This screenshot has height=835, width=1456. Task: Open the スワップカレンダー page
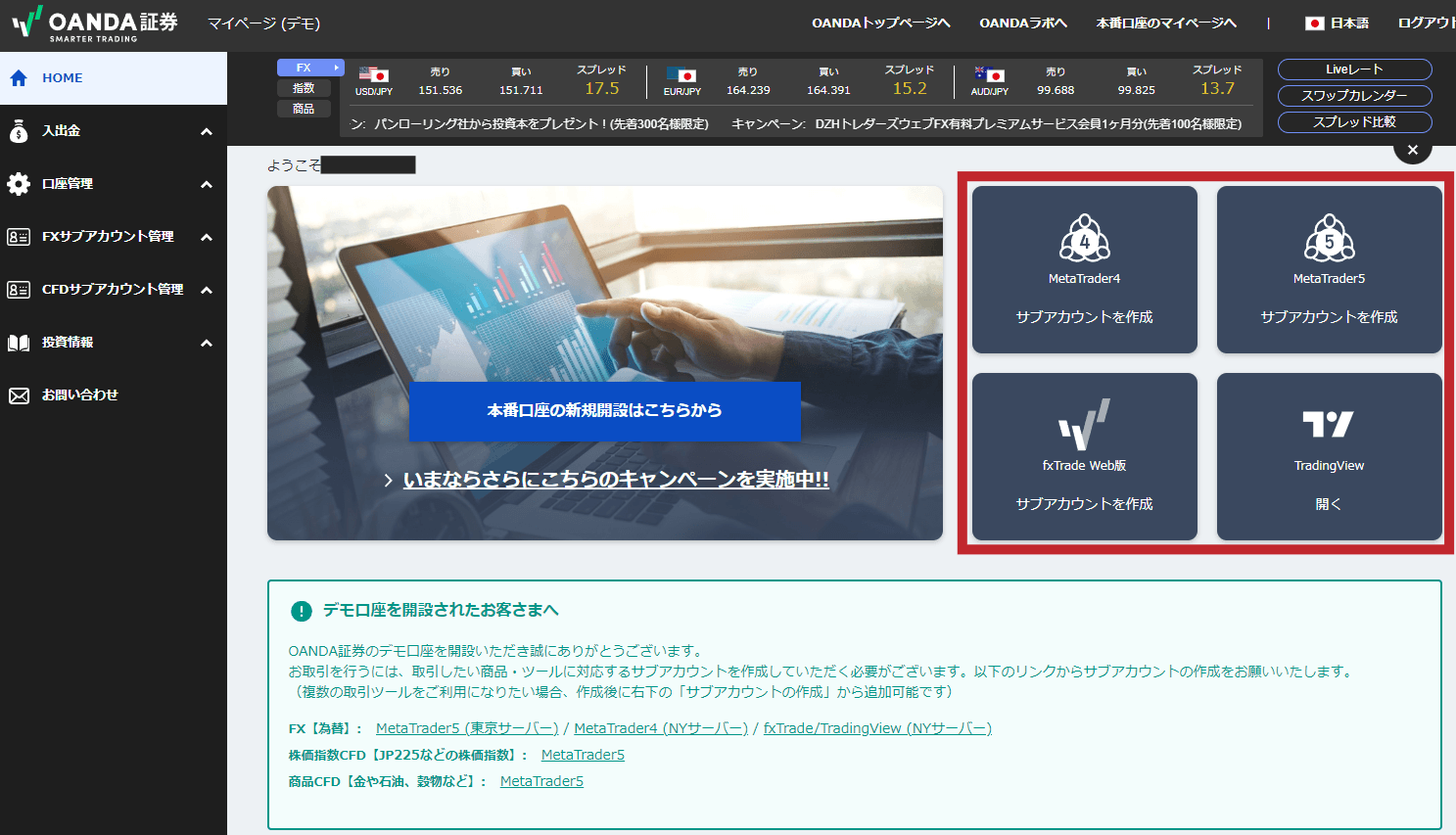[x=1354, y=96]
